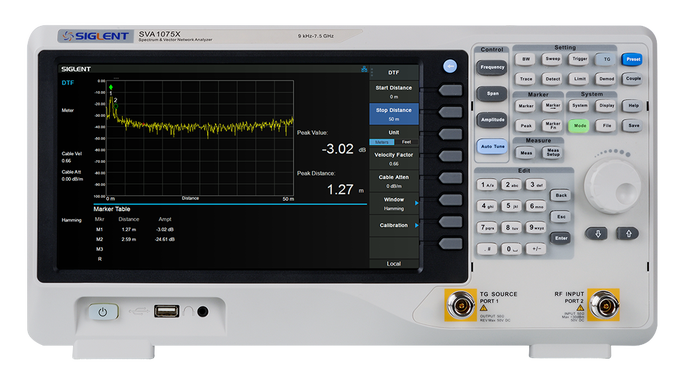Image resolution: width=680 pixels, height=386 pixels.
Task: Select Meters in the on-screen Unit toggle
Action: tap(382, 142)
